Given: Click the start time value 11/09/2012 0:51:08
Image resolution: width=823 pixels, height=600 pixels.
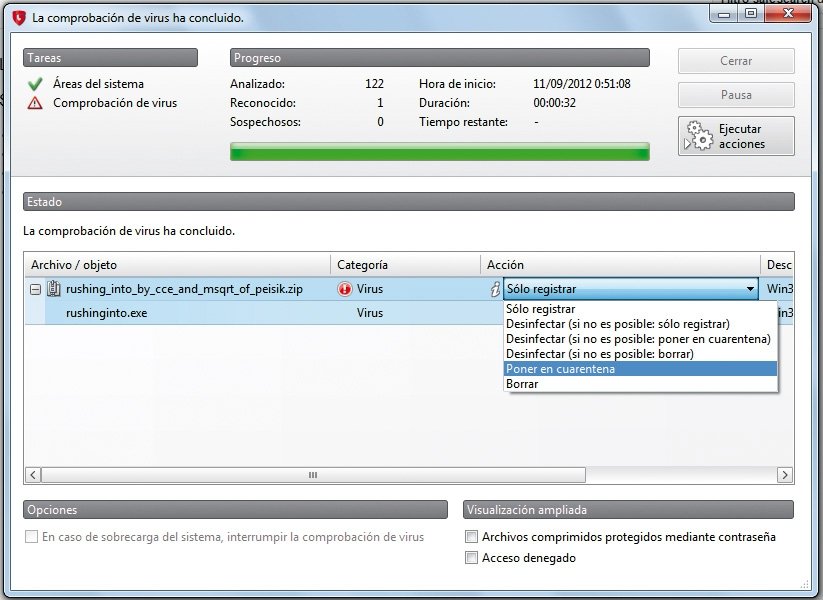Looking at the screenshot, I should coord(582,84).
